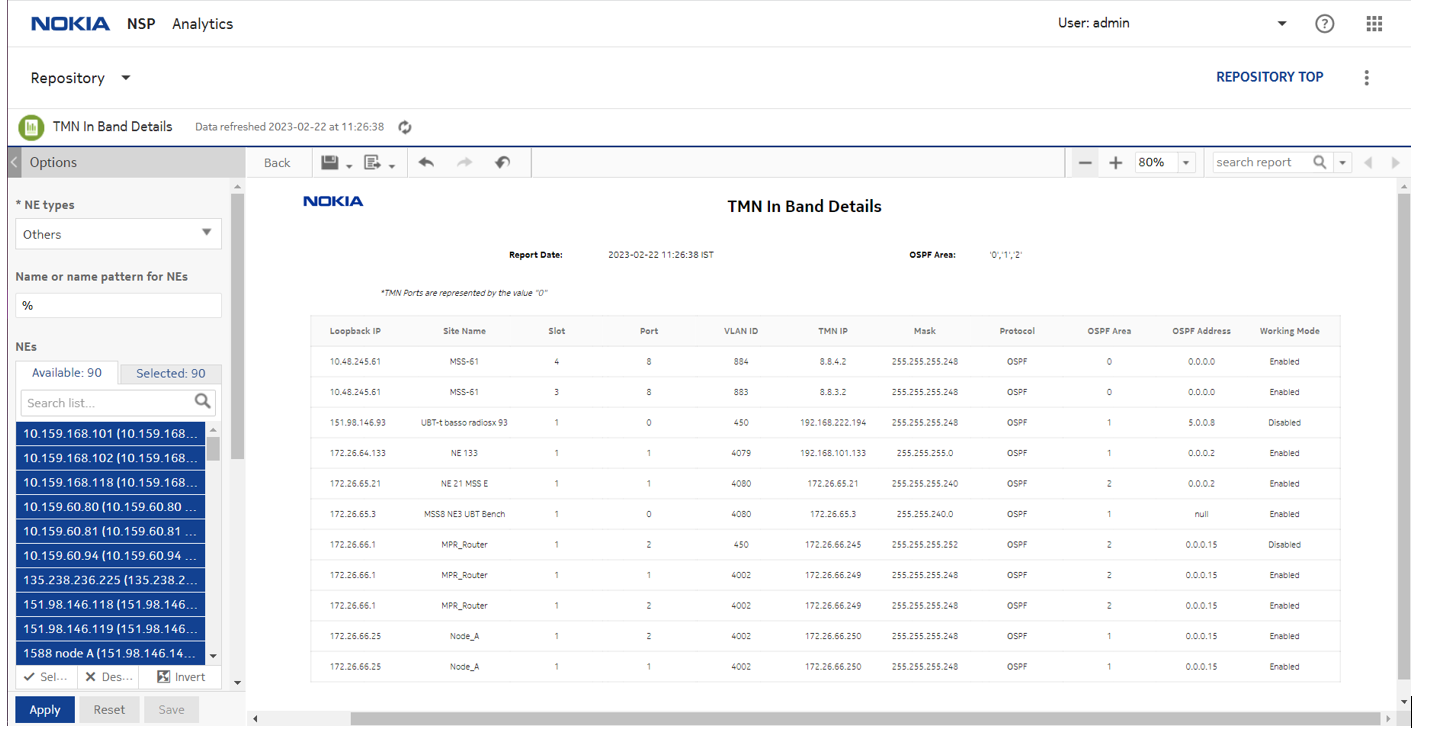
Task: Switch to the Available: 90 tab
Action: [67, 372]
